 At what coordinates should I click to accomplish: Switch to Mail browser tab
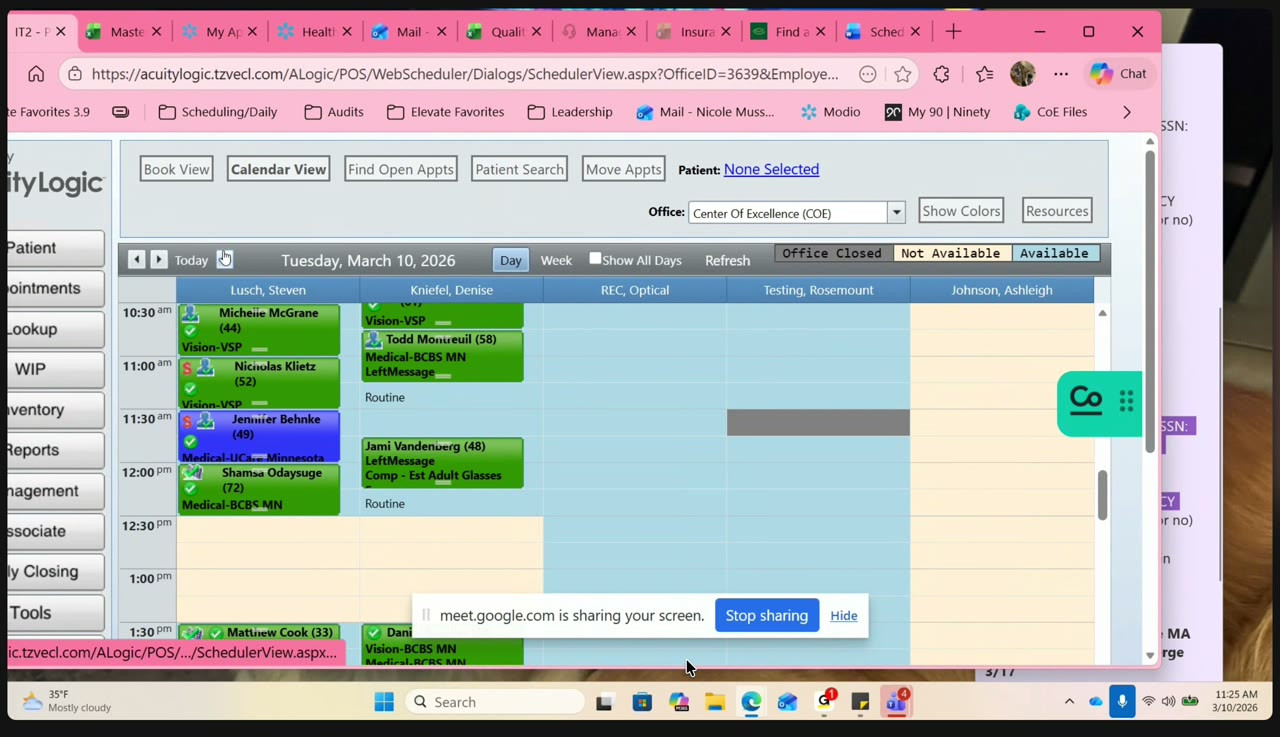[x=408, y=32]
